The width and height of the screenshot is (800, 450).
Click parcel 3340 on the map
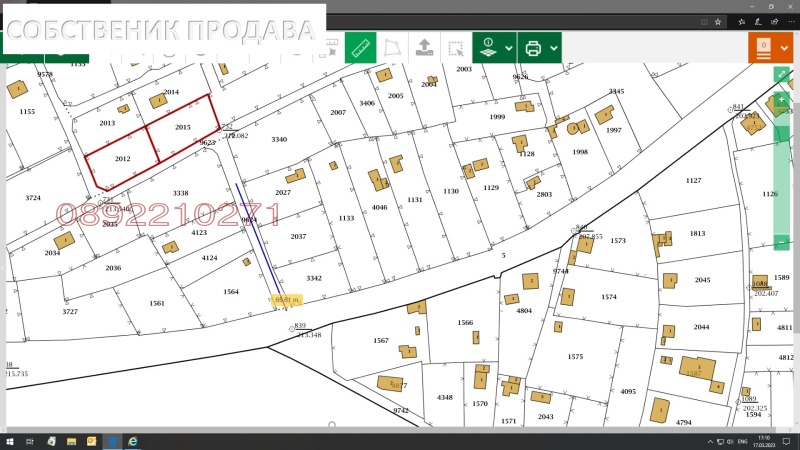(x=279, y=139)
